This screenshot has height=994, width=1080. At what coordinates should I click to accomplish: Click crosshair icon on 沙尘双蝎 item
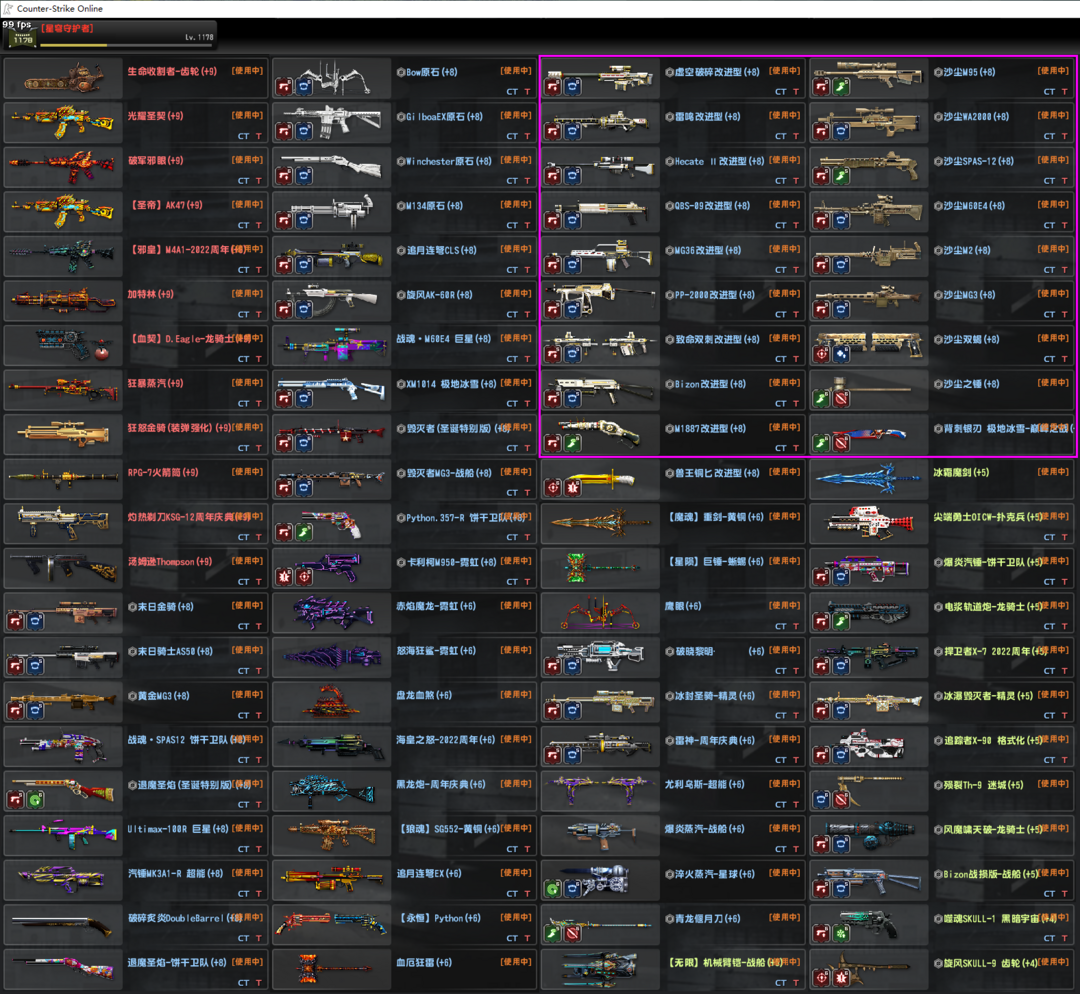coord(822,354)
